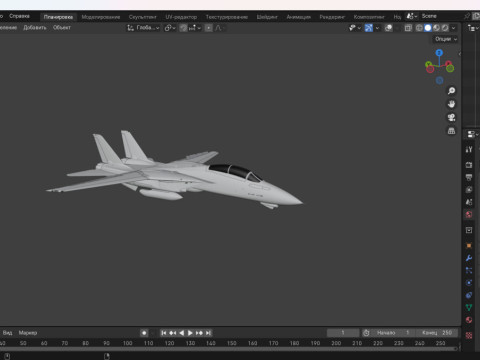Toggle X-ray mode
This screenshot has height=360, width=480.
[408, 28]
